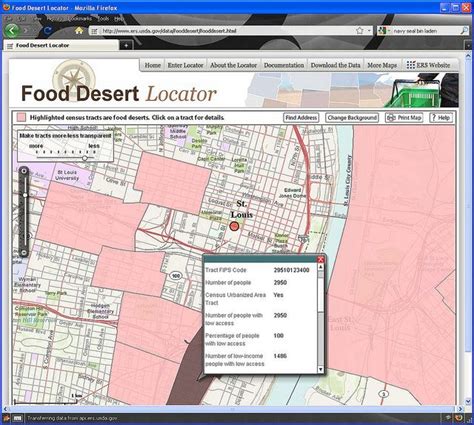This screenshot has width=474, height=425.
Task: Click the Census Urbanized Area Yes value
Action: tap(278, 295)
